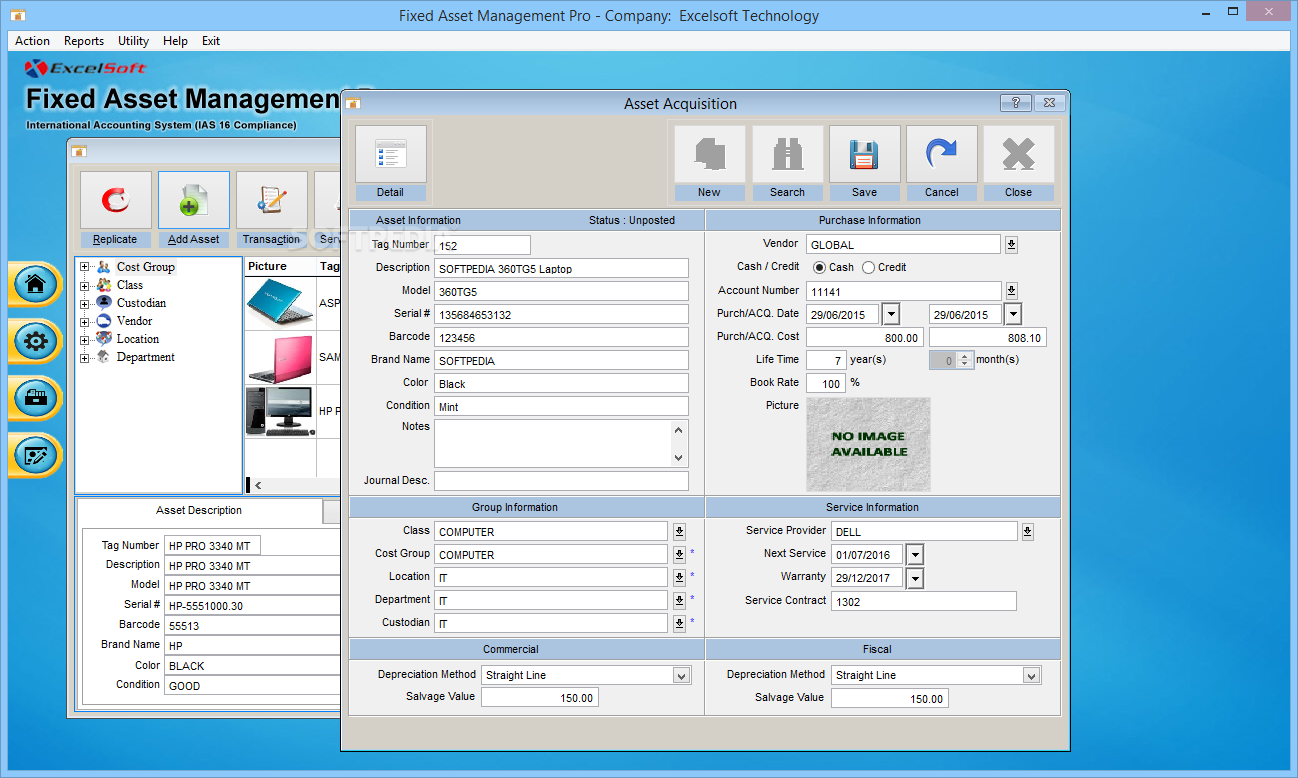Expand the Custodian tree node
The width and height of the screenshot is (1298, 778).
coord(85,303)
